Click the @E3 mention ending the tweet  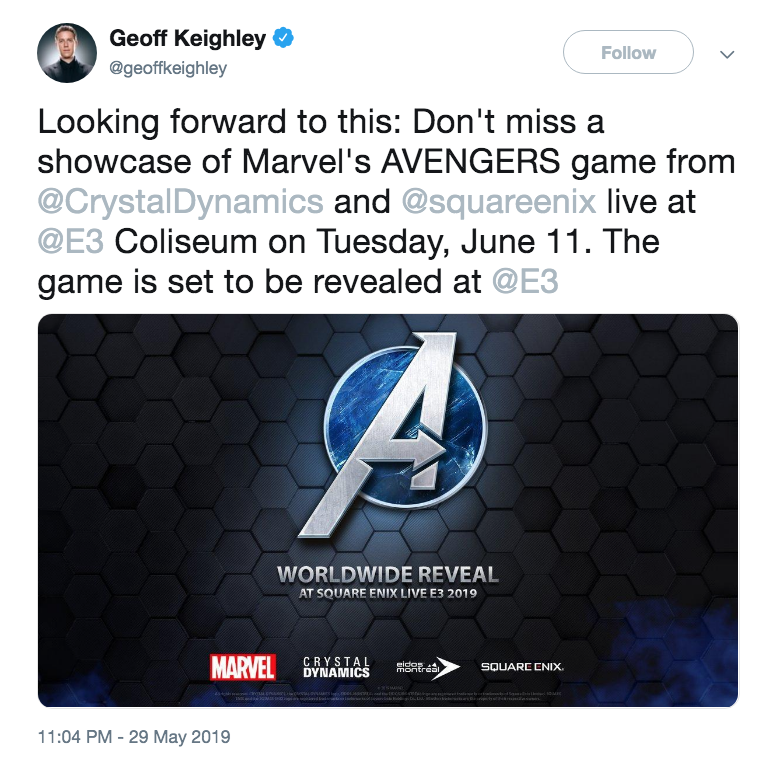pyautogui.click(x=526, y=282)
